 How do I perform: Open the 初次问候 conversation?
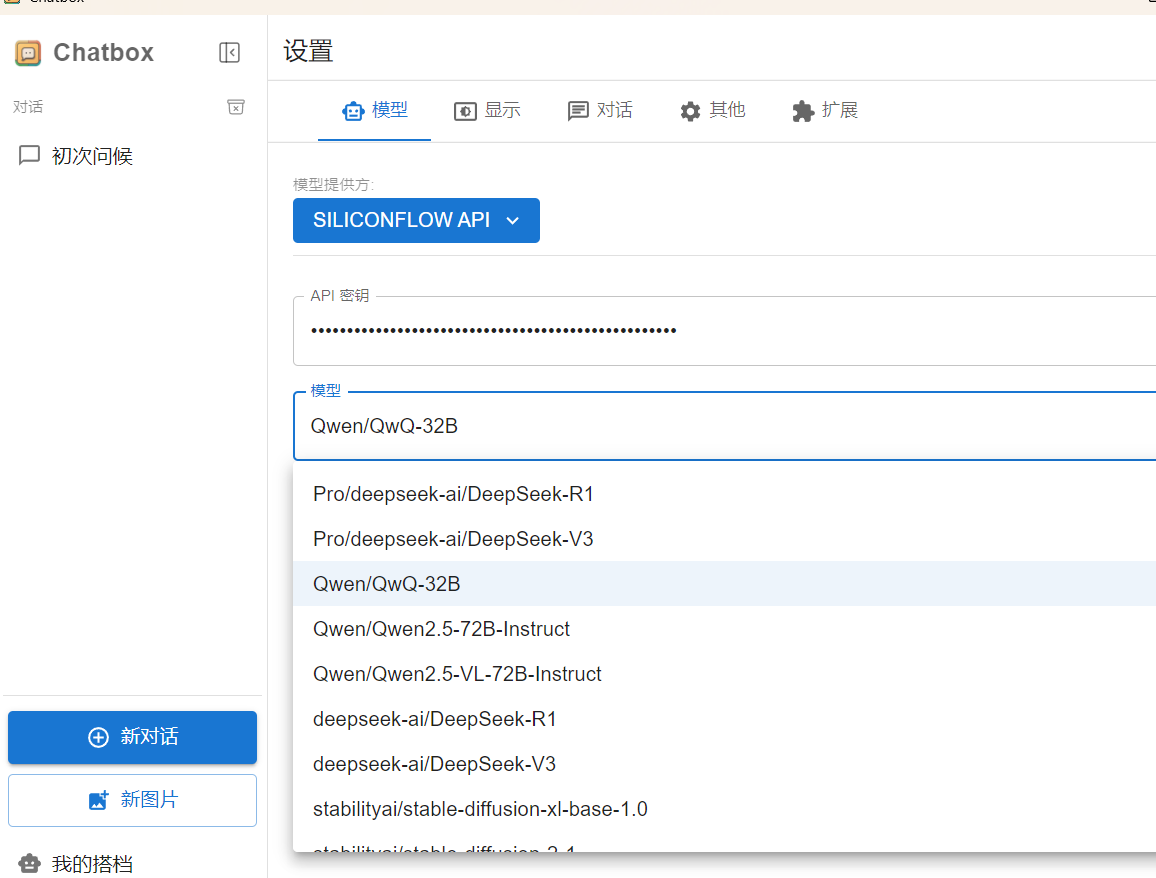[x=133, y=156]
